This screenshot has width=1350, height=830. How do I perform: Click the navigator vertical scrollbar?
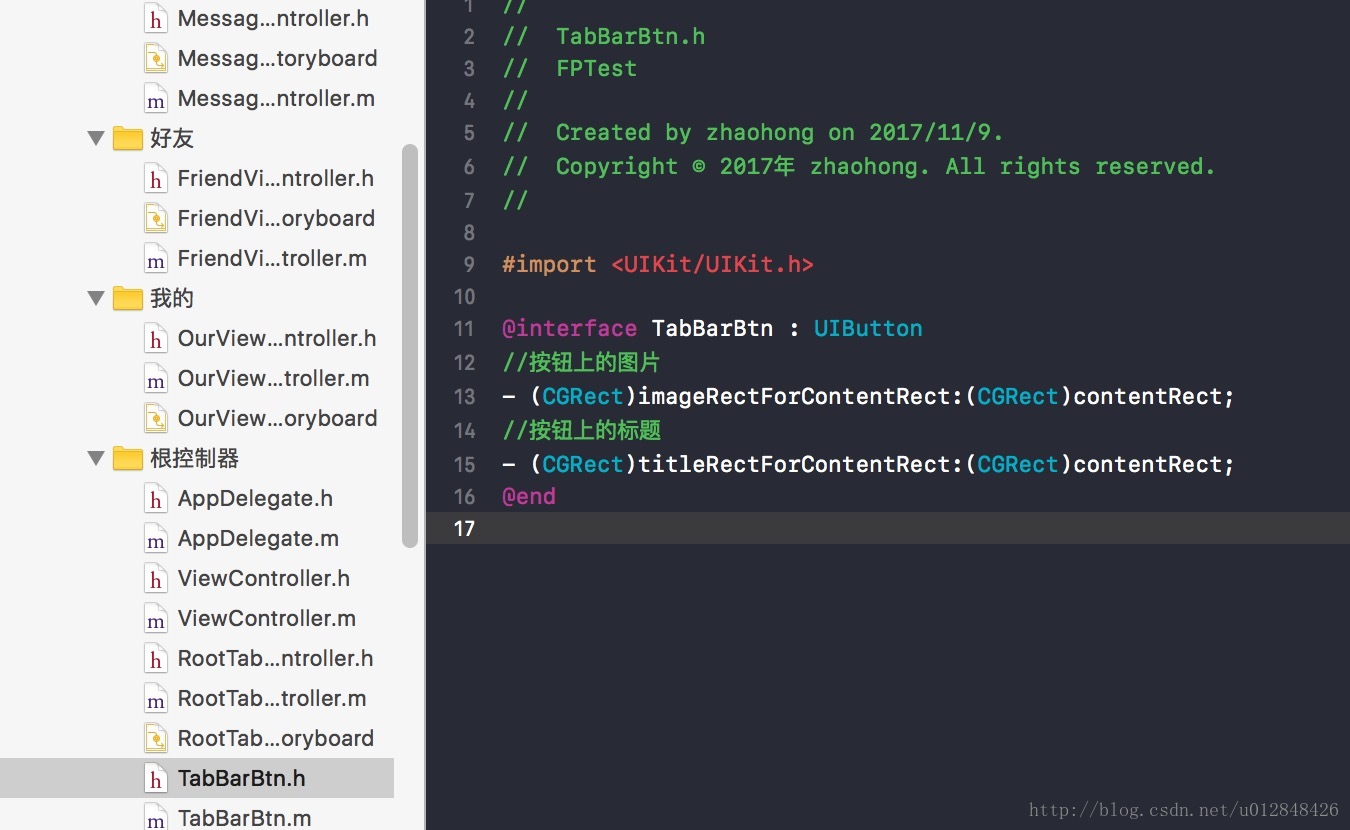point(410,346)
